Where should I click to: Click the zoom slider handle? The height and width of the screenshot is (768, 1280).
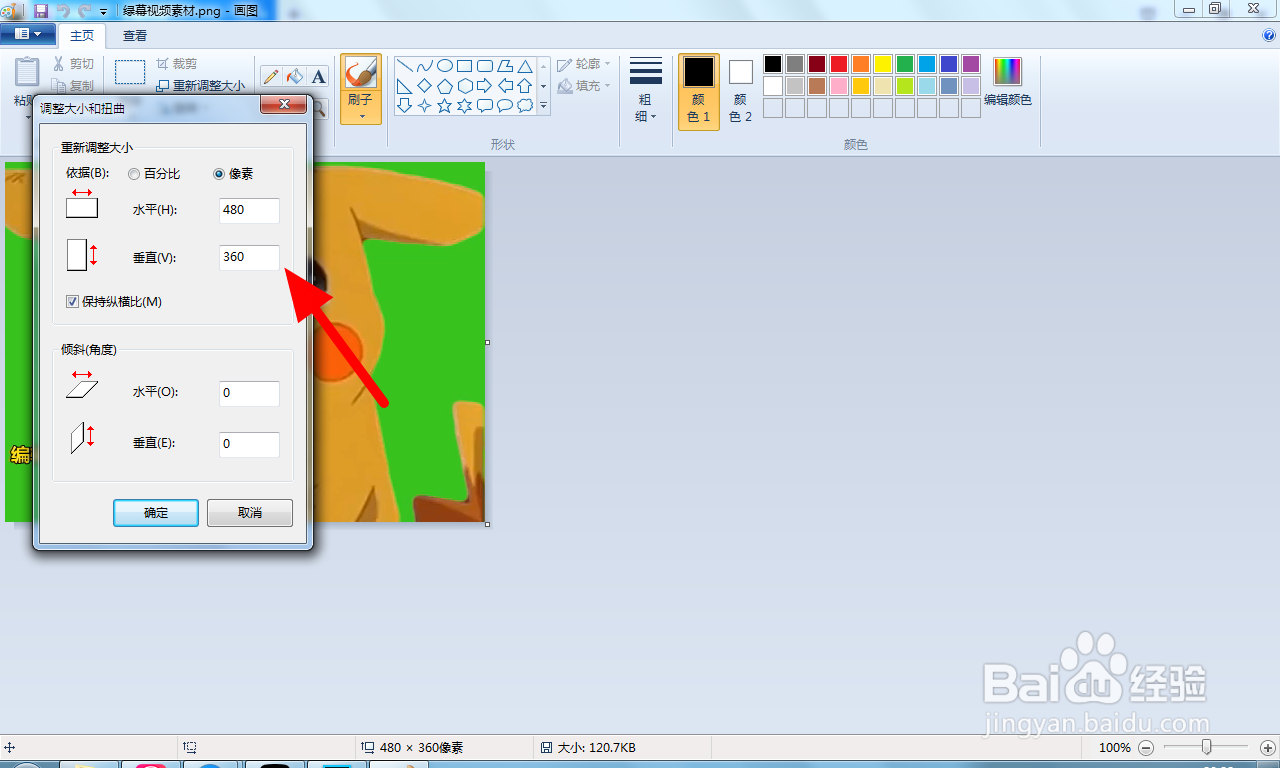pyautogui.click(x=1207, y=747)
